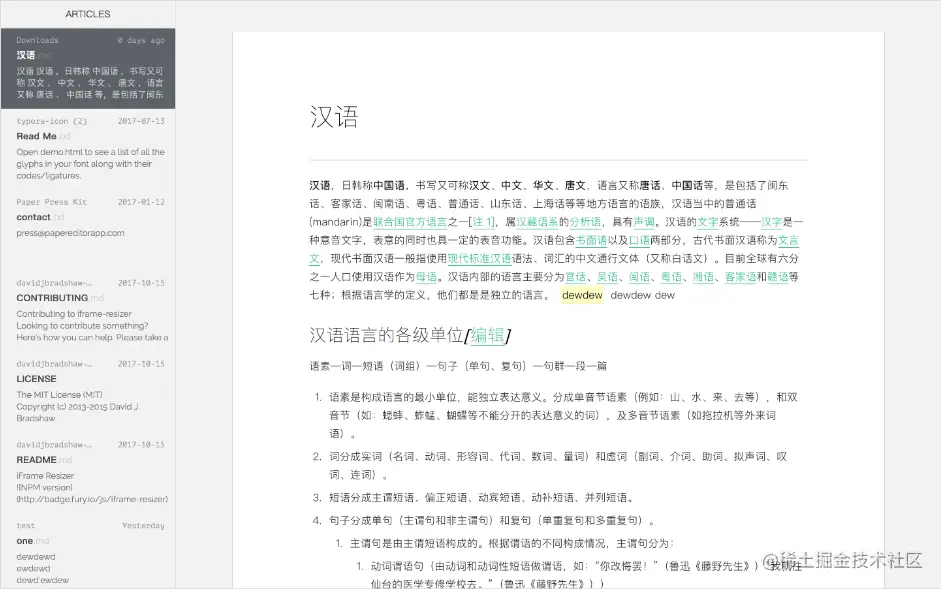The image size is (941, 589).
Task: Click list item starting 句子分成单句
Action: pos(492,521)
